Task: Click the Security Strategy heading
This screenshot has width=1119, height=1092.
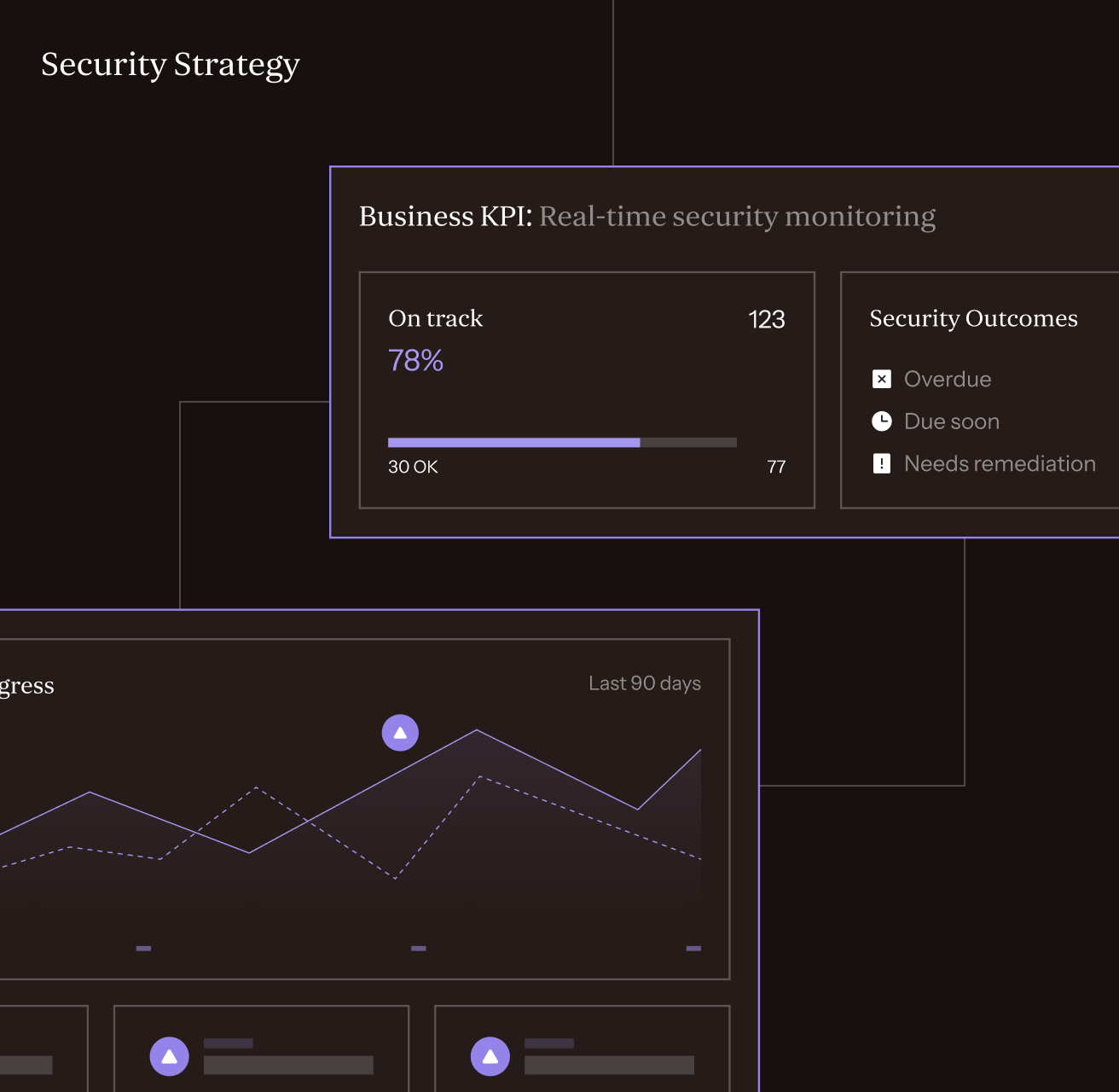Action: coord(171,65)
